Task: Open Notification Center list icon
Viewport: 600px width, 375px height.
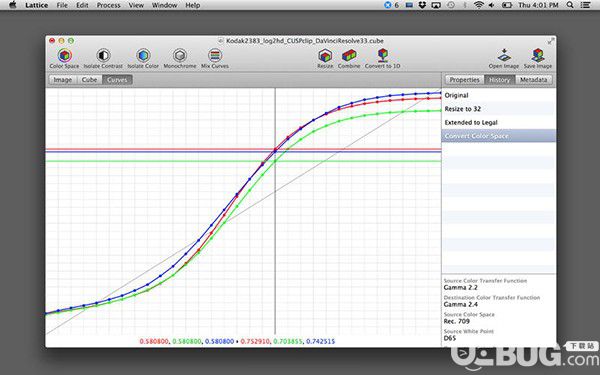Action: (x=585, y=5)
